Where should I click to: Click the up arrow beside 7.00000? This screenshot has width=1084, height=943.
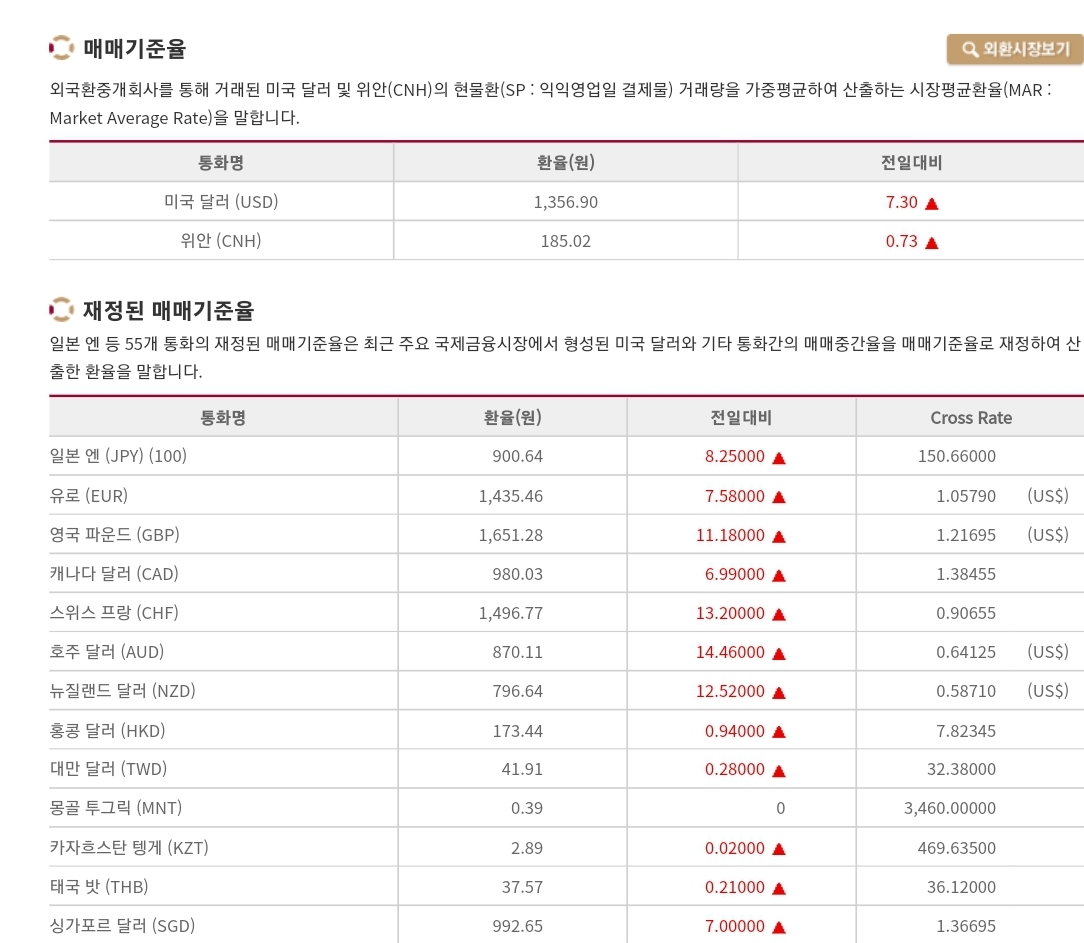pyautogui.click(x=778, y=928)
